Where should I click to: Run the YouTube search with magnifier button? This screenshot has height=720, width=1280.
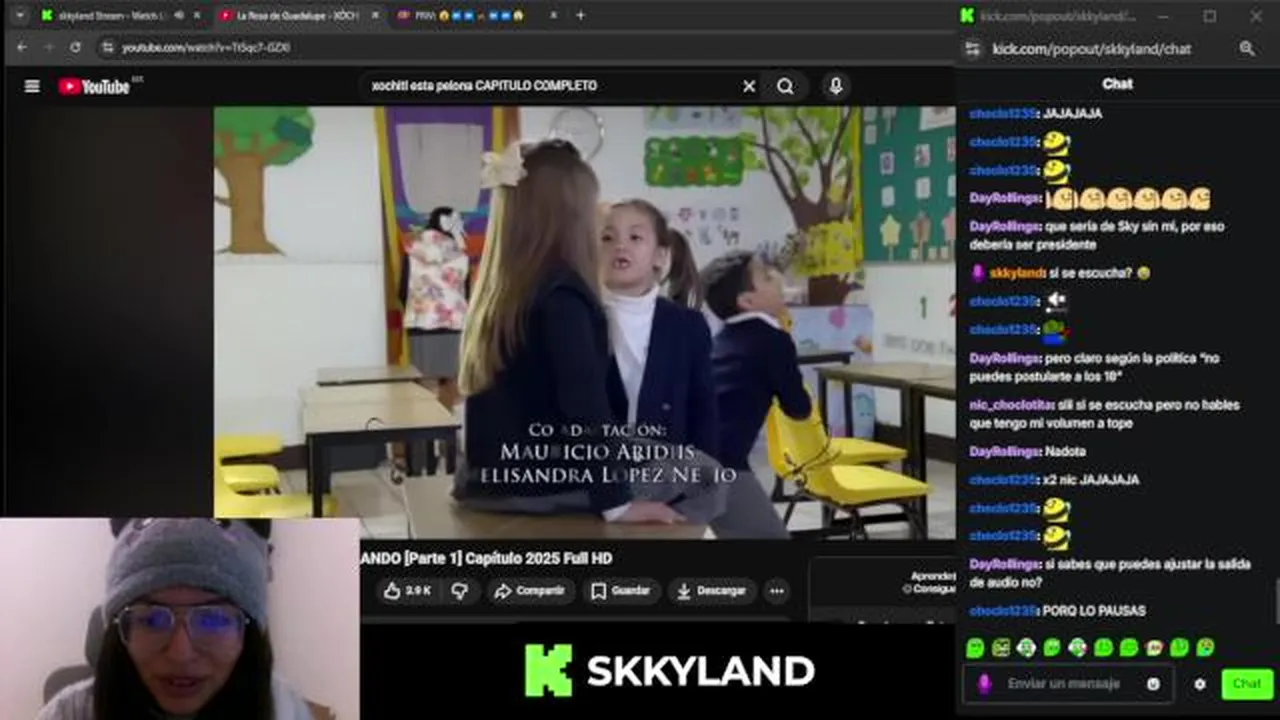[785, 86]
